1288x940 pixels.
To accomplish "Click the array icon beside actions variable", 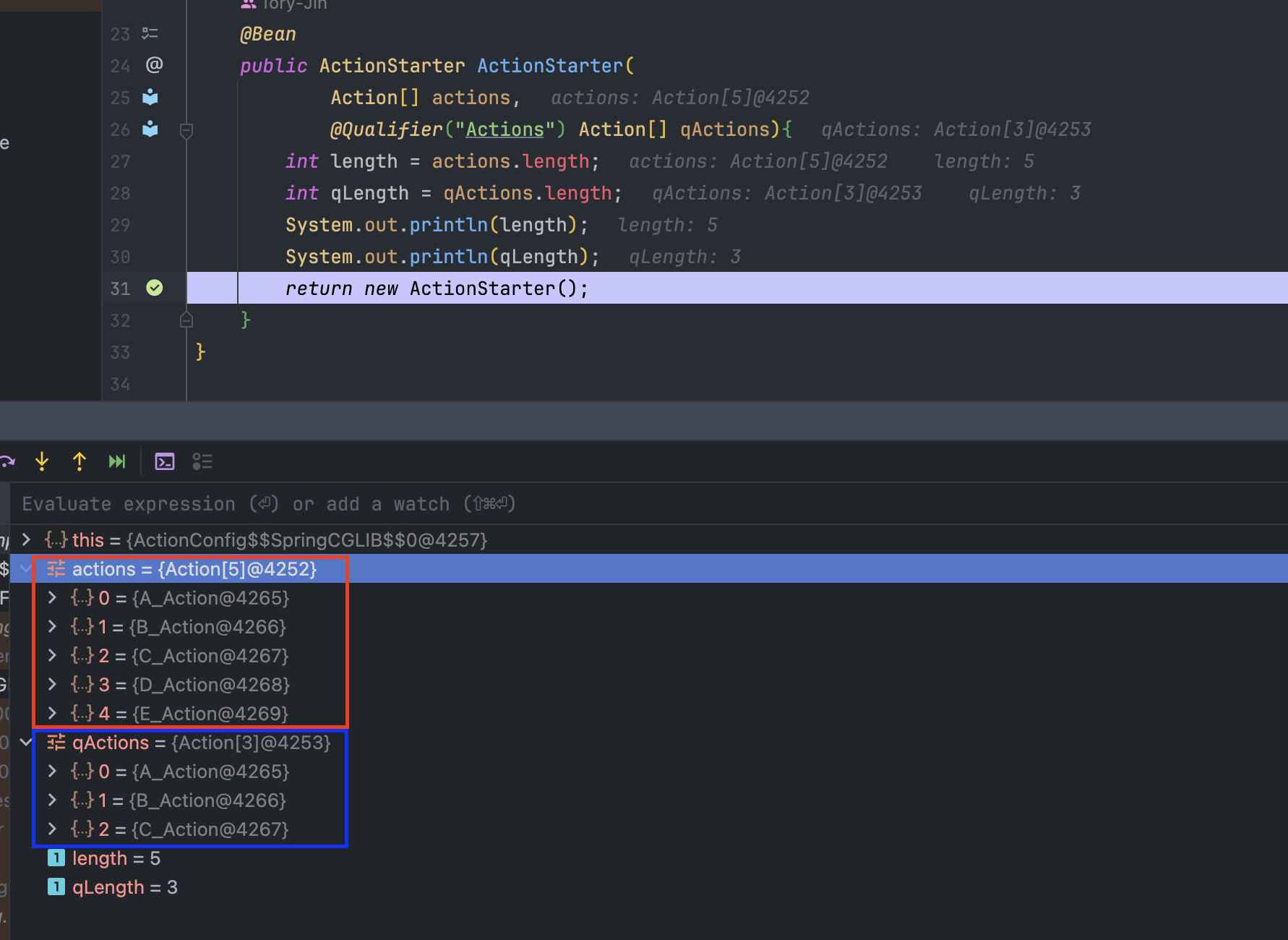I will pyautogui.click(x=56, y=568).
